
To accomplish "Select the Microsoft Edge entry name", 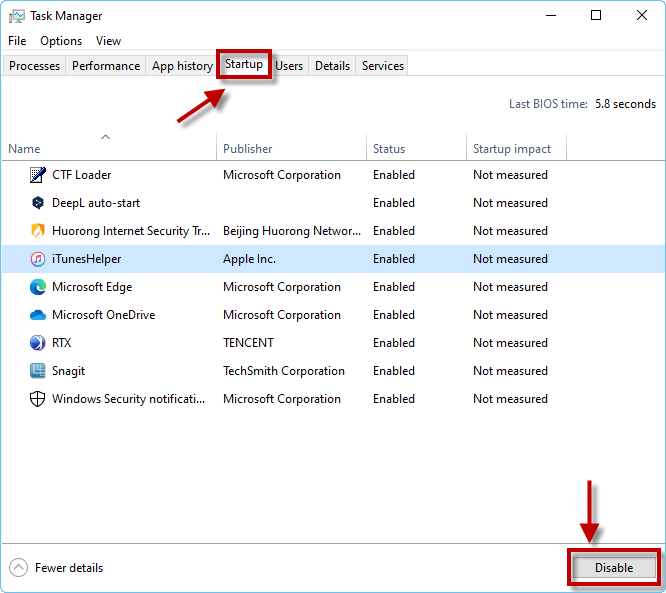I will pos(92,287).
